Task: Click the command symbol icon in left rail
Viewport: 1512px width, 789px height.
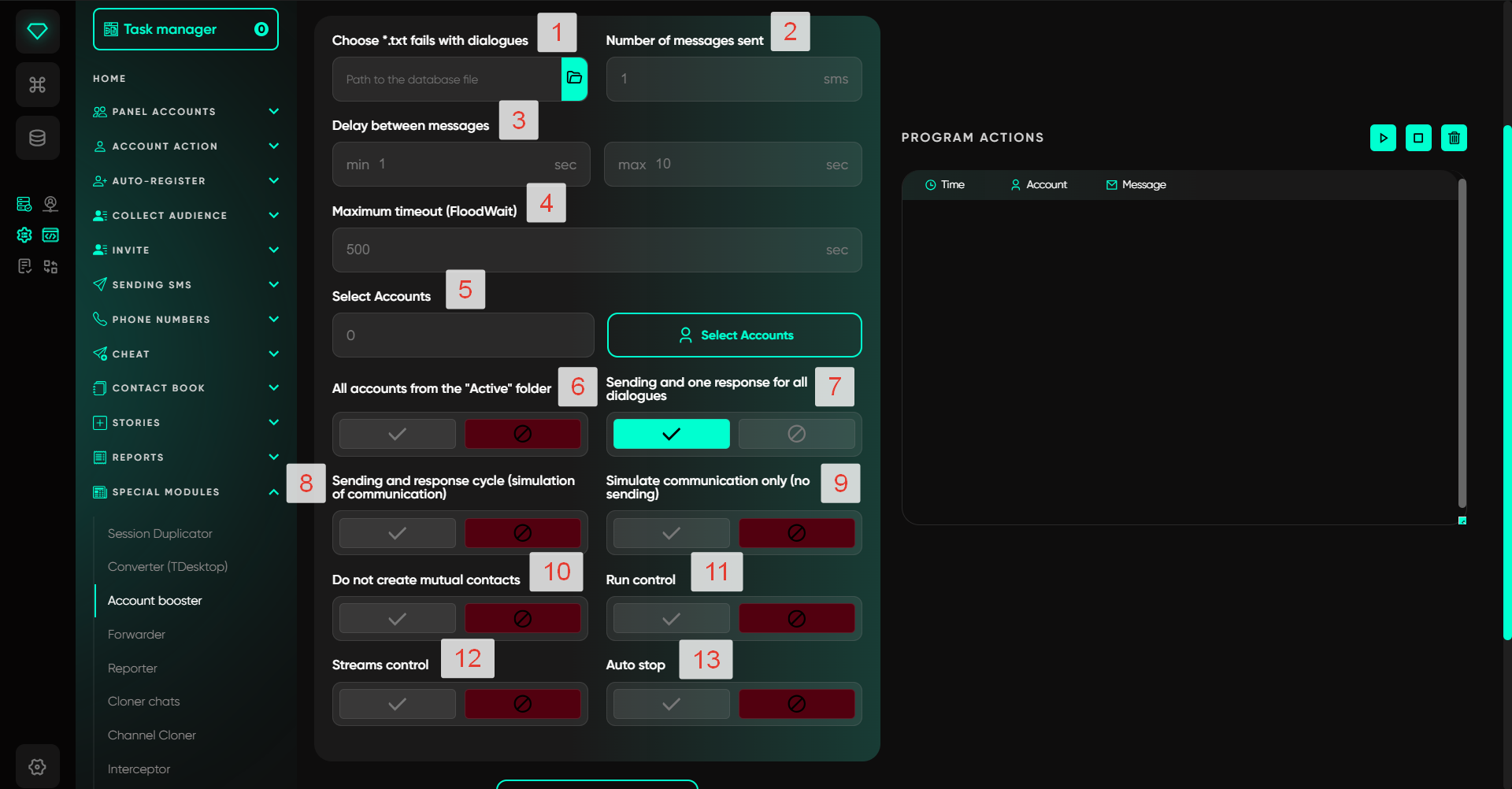Action: [x=37, y=85]
